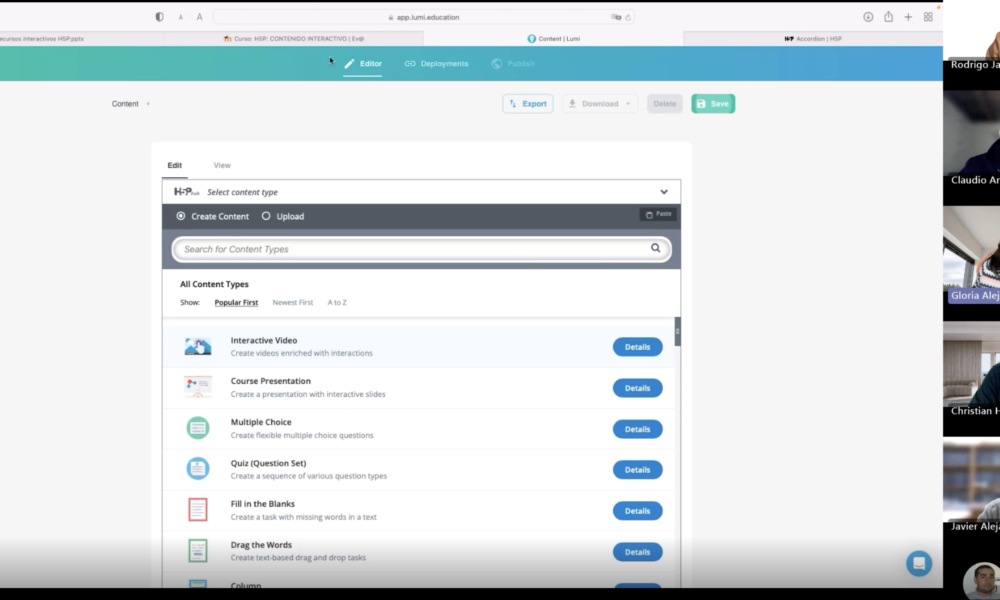This screenshot has height=600, width=1000.
Task: Click the Export button
Action: point(528,103)
